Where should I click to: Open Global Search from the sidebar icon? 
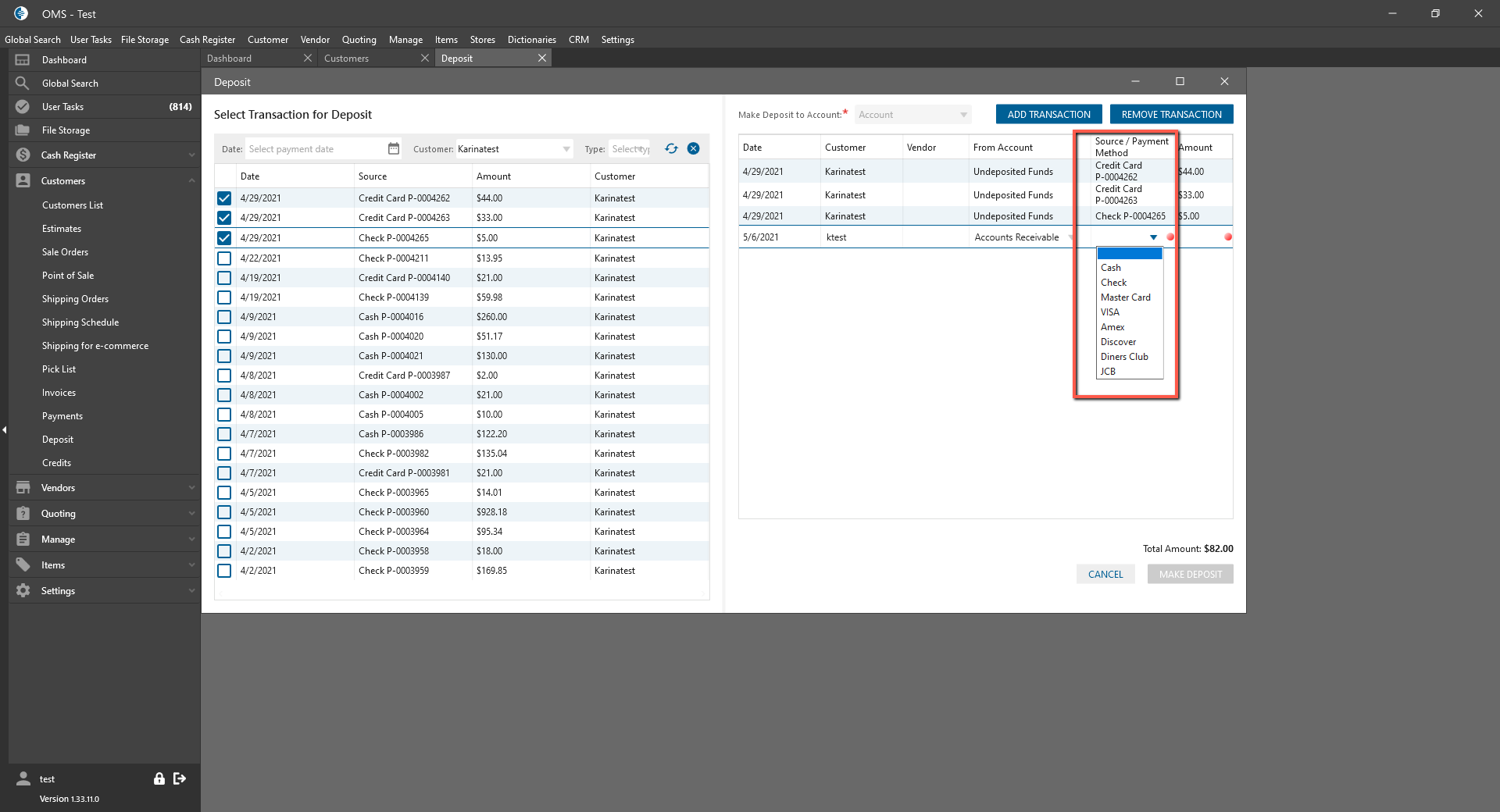coord(23,84)
